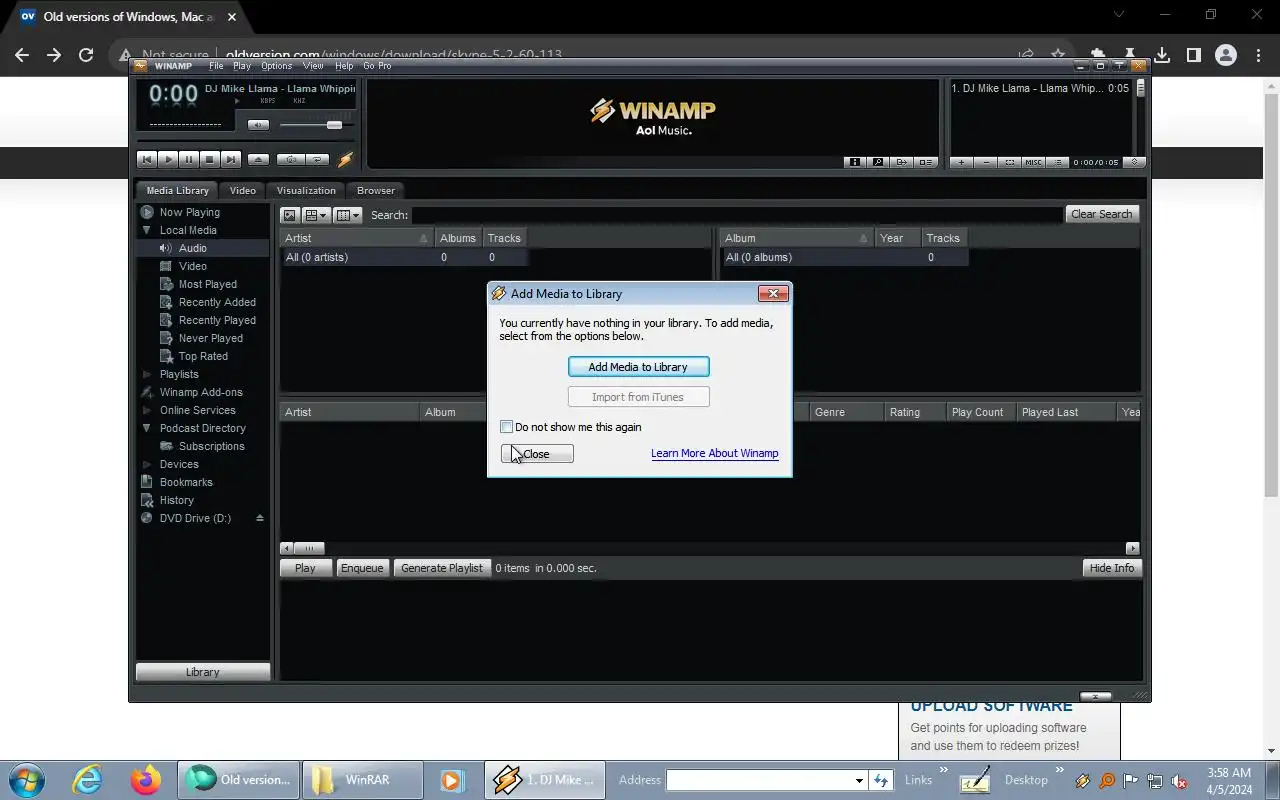Switch to the Visualization tab
Screen dimensions: 1280x800
(306, 190)
